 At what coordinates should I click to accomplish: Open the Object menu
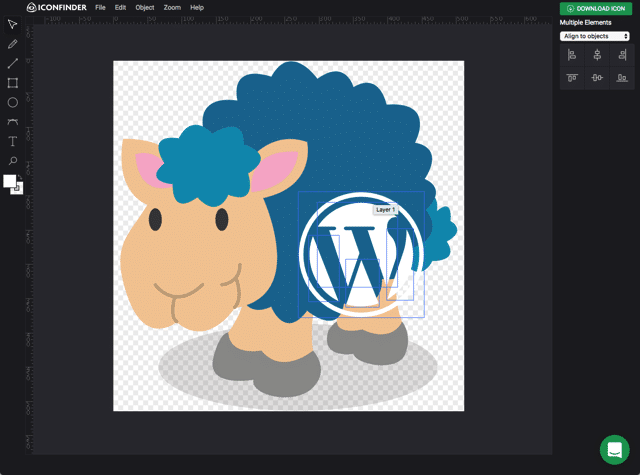click(145, 7)
